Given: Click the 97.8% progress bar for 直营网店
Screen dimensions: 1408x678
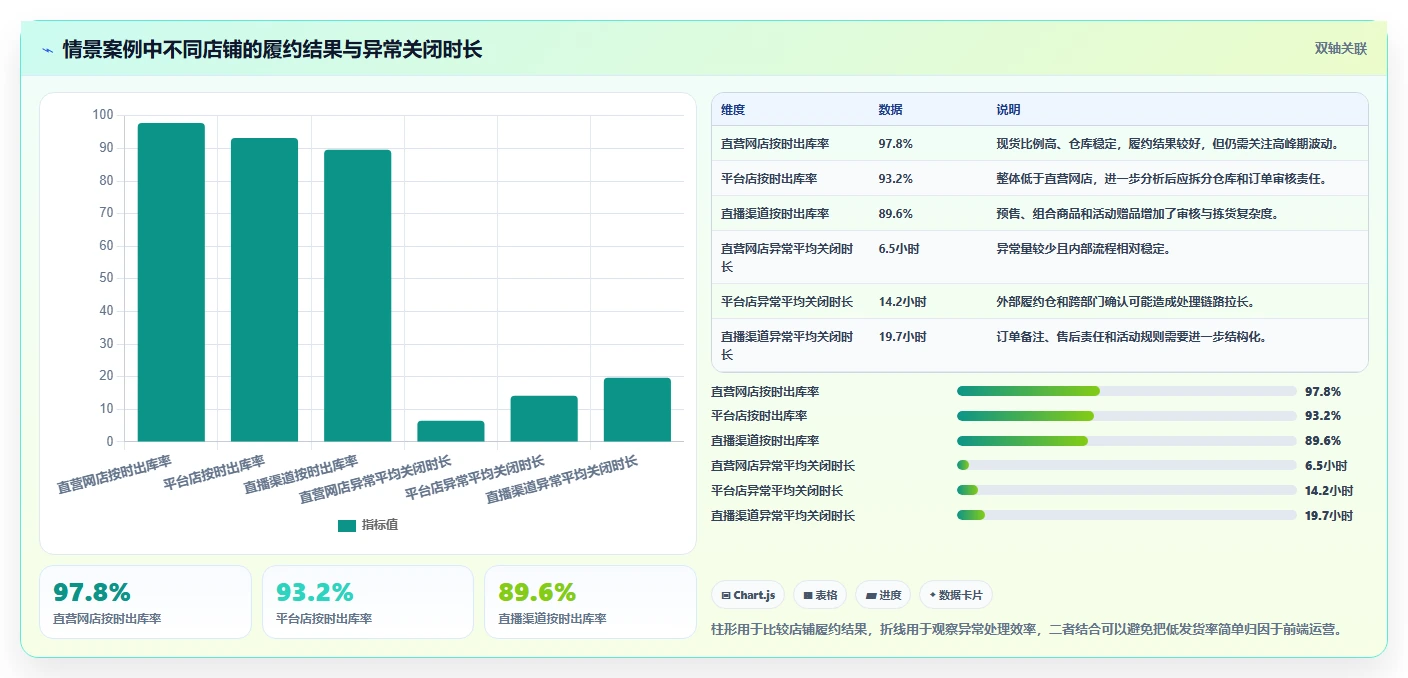Looking at the screenshot, I should click(1127, 391).
